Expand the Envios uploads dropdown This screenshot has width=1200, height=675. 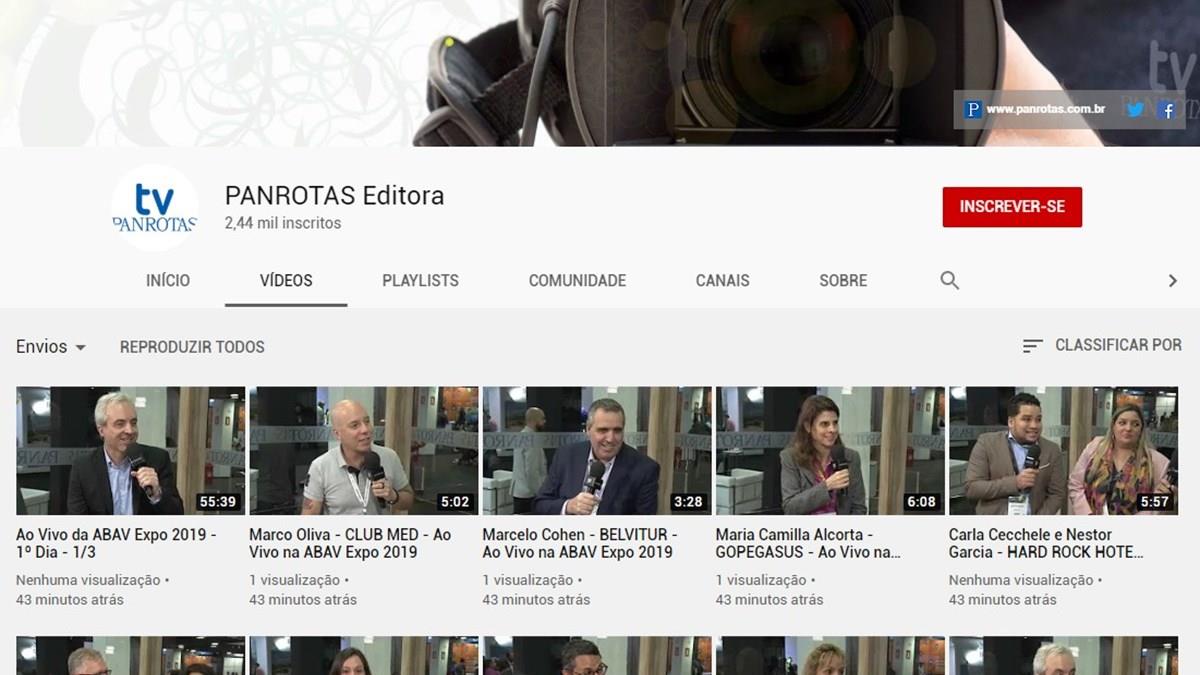[x=51, y=347]
